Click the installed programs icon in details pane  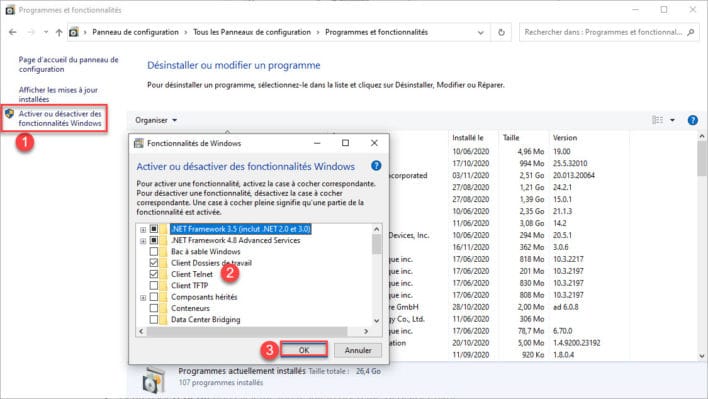point(153,380)
